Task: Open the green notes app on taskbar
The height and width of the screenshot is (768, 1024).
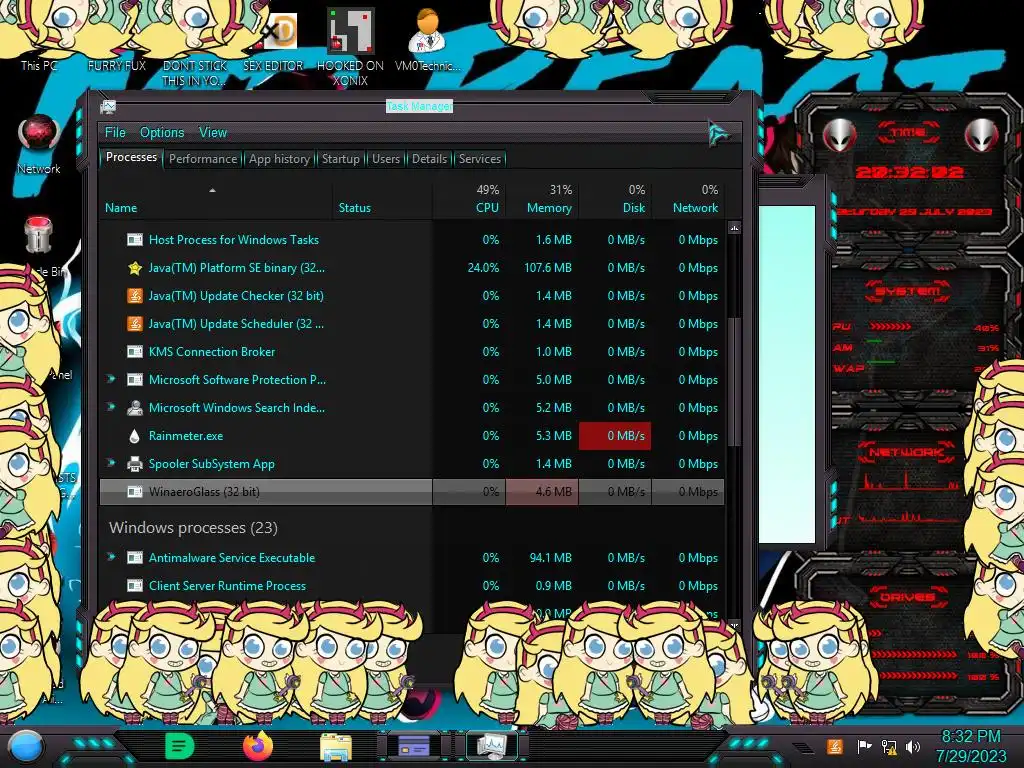Action: [x=179, y=746]
